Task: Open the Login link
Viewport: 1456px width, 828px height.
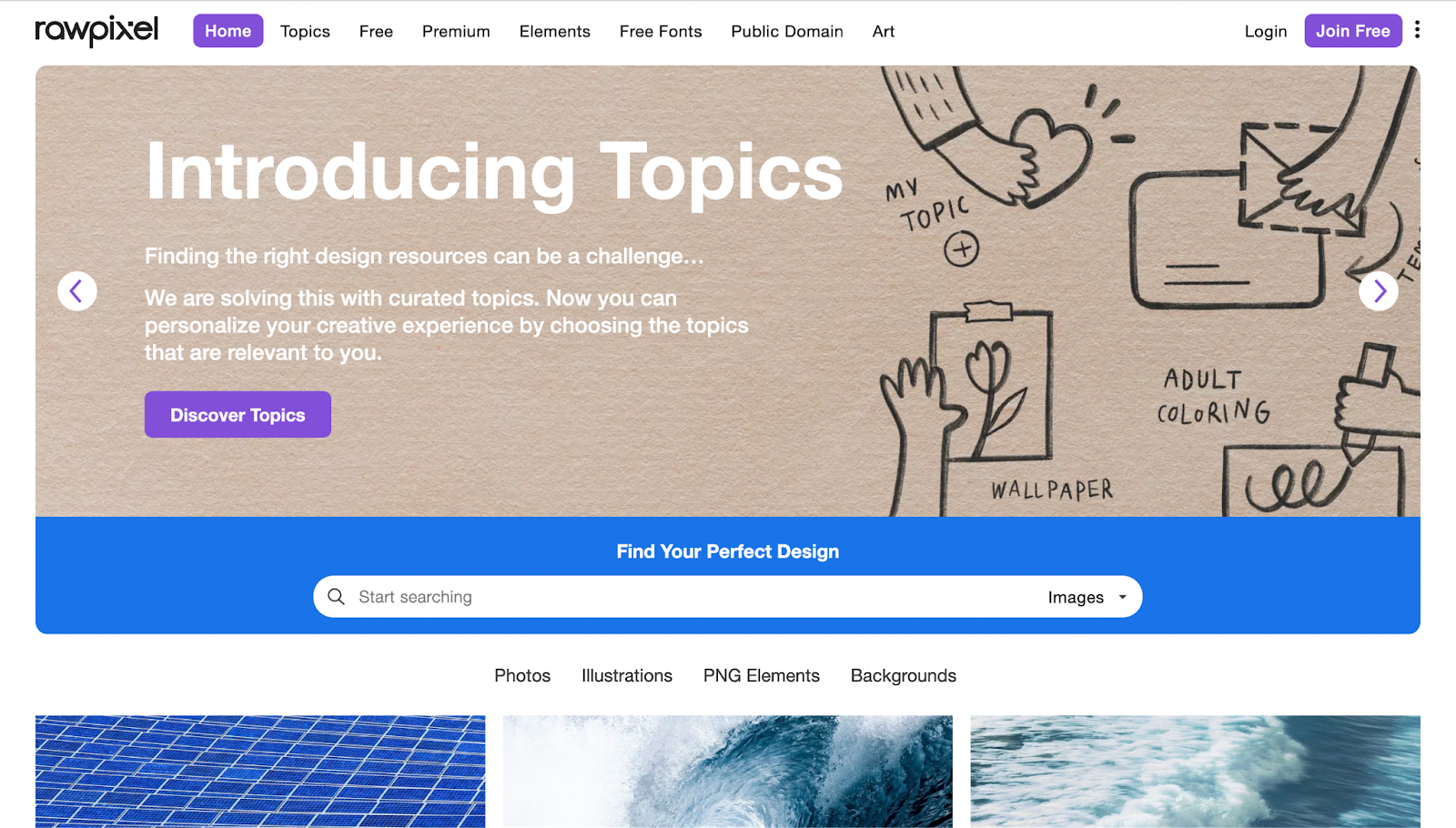Action: (1266, 31)
